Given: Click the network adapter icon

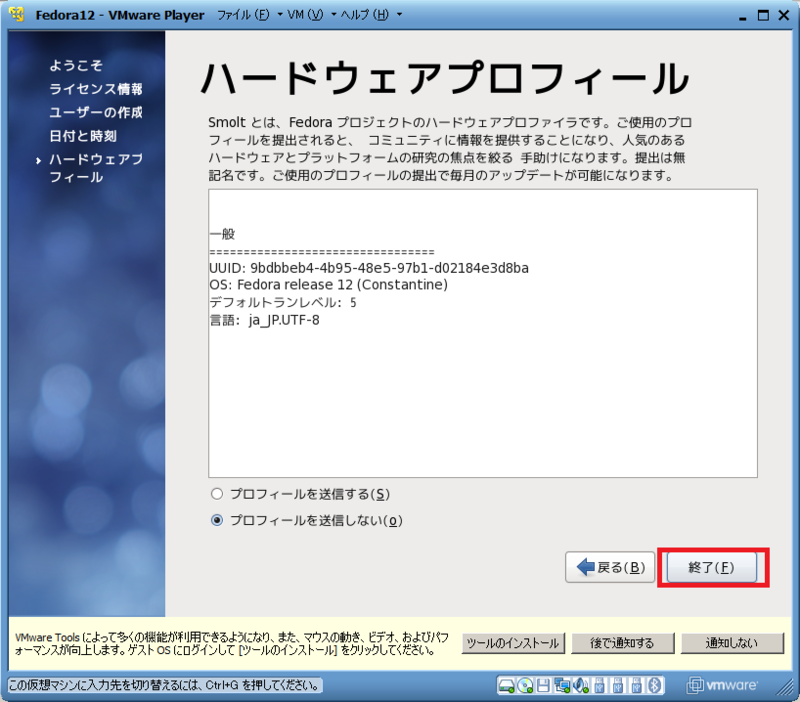Looking at the screenshot, I should [x=561, y=687].
